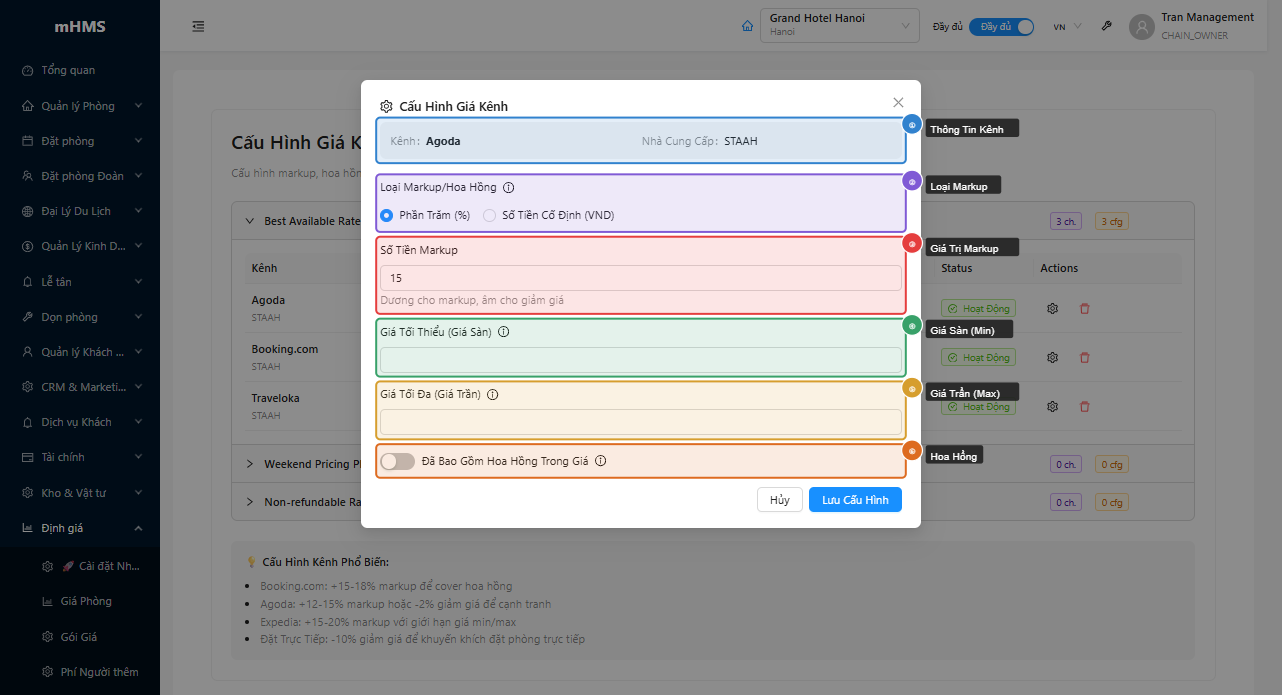The width and height of the screenshot is (1282, 695).
Task: Click the Tran Management profile avatar
Action: pyautogui.click(x=1141, y=26)
